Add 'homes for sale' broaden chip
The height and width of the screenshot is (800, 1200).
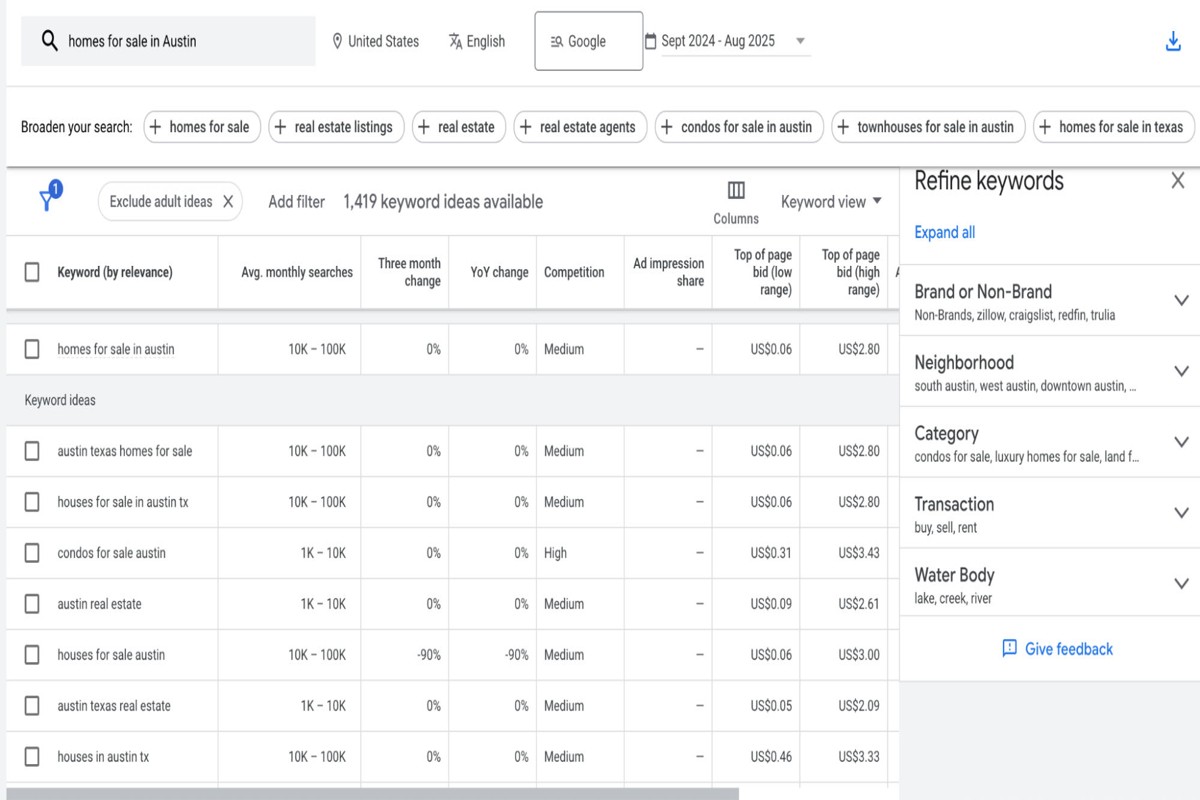tap(203, 127)
